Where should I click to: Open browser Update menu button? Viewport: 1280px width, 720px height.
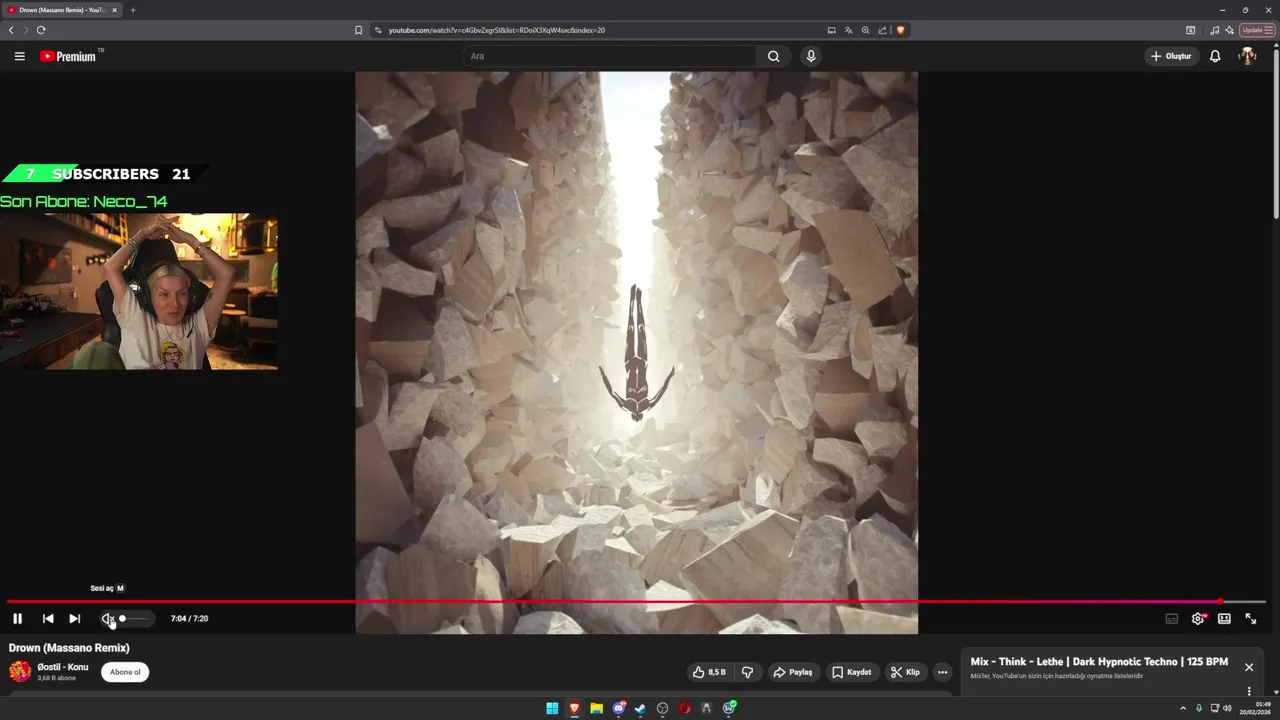(x=1257, y=30)
